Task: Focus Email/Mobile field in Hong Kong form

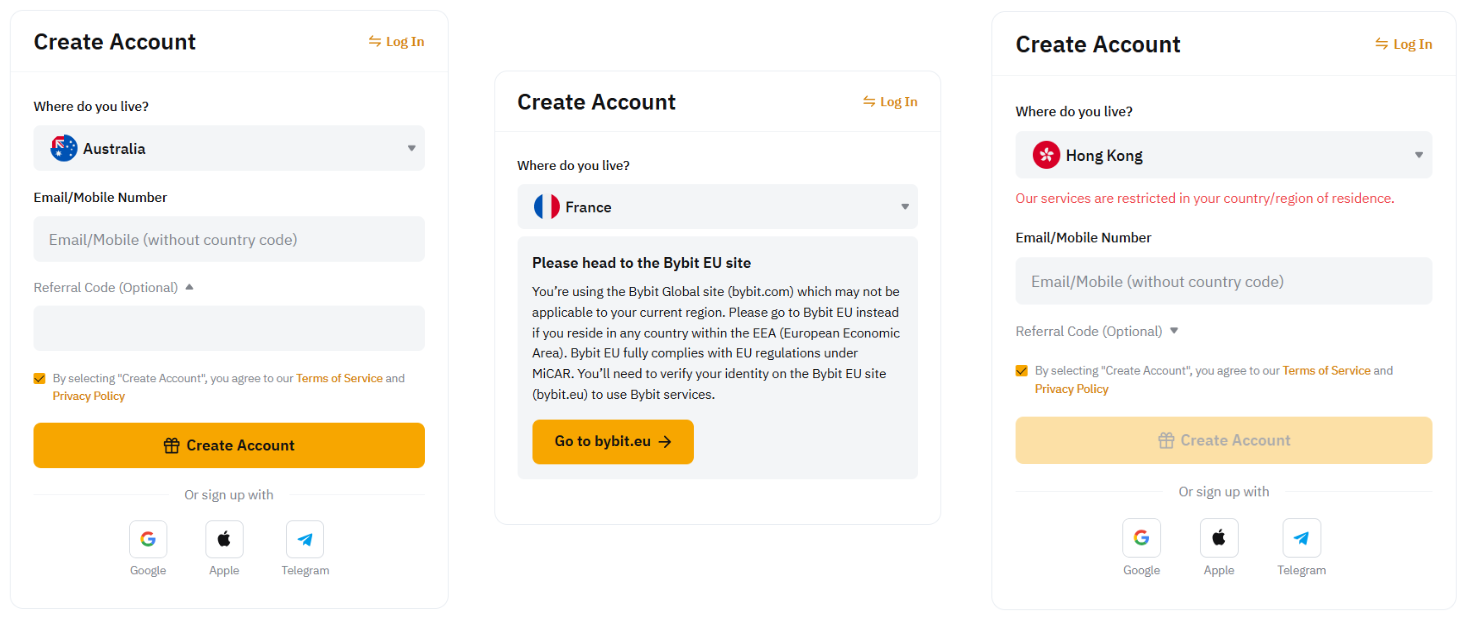Action: pyautogui.click(x=1223, y=282)
